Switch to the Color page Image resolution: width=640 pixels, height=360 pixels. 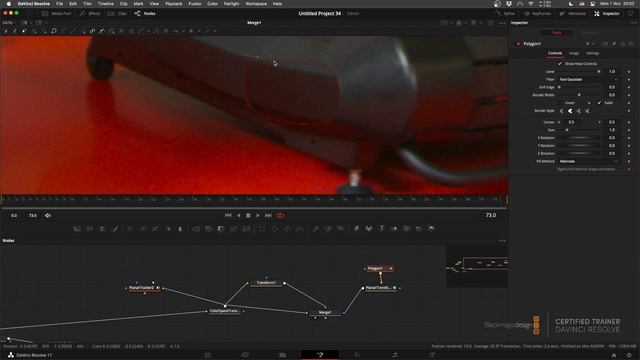(x=357, y=356)
